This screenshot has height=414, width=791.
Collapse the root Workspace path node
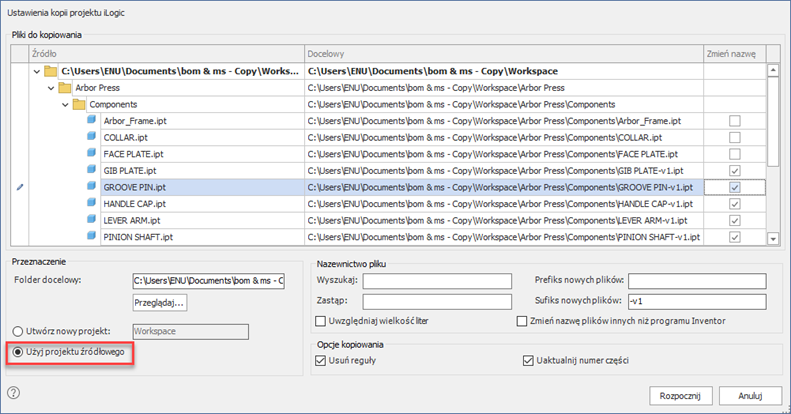click(x=37, y=71)
